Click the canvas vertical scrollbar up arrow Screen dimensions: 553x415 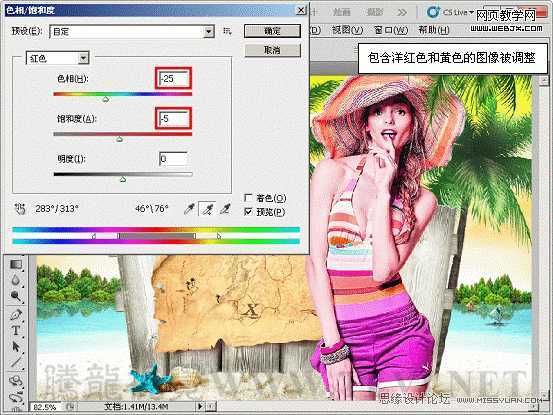[x=544, y=81]
